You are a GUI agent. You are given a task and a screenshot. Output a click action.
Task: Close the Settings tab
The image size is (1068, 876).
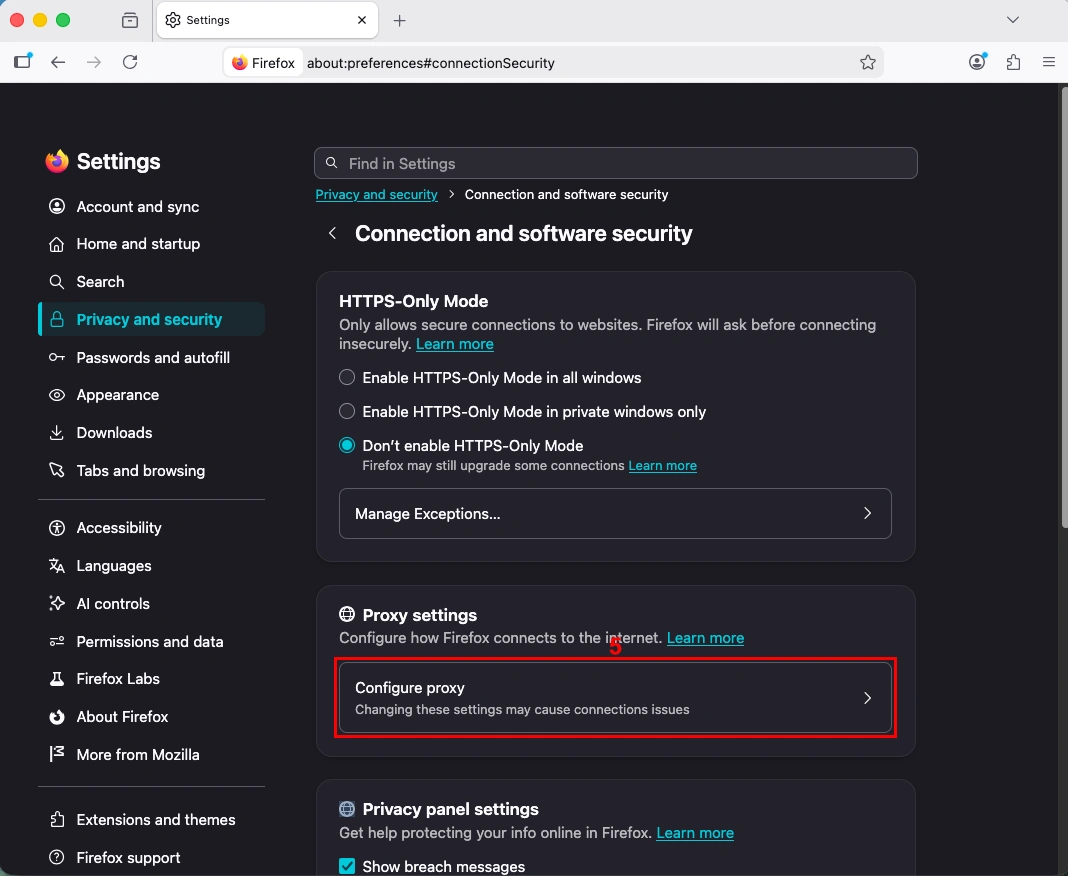click(362, 20)
